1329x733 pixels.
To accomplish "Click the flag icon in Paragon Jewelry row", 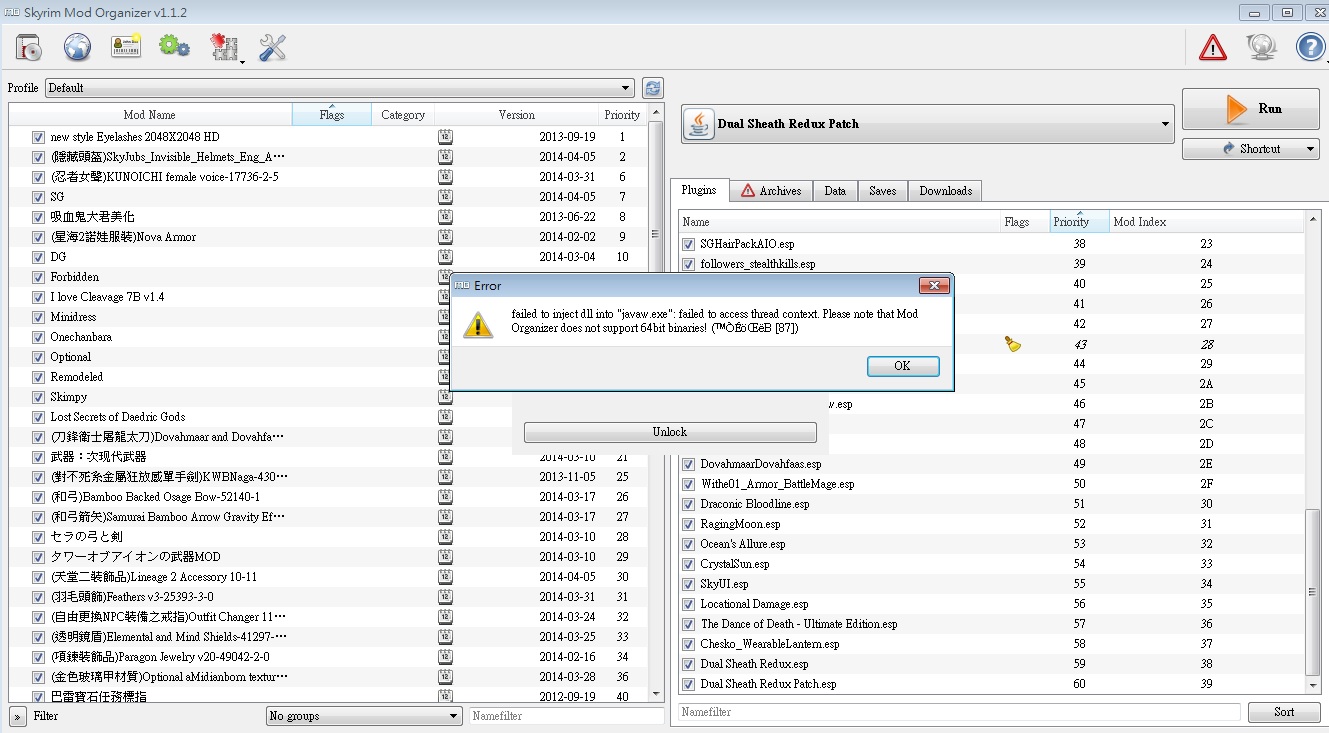I will [x=445, y=657].
